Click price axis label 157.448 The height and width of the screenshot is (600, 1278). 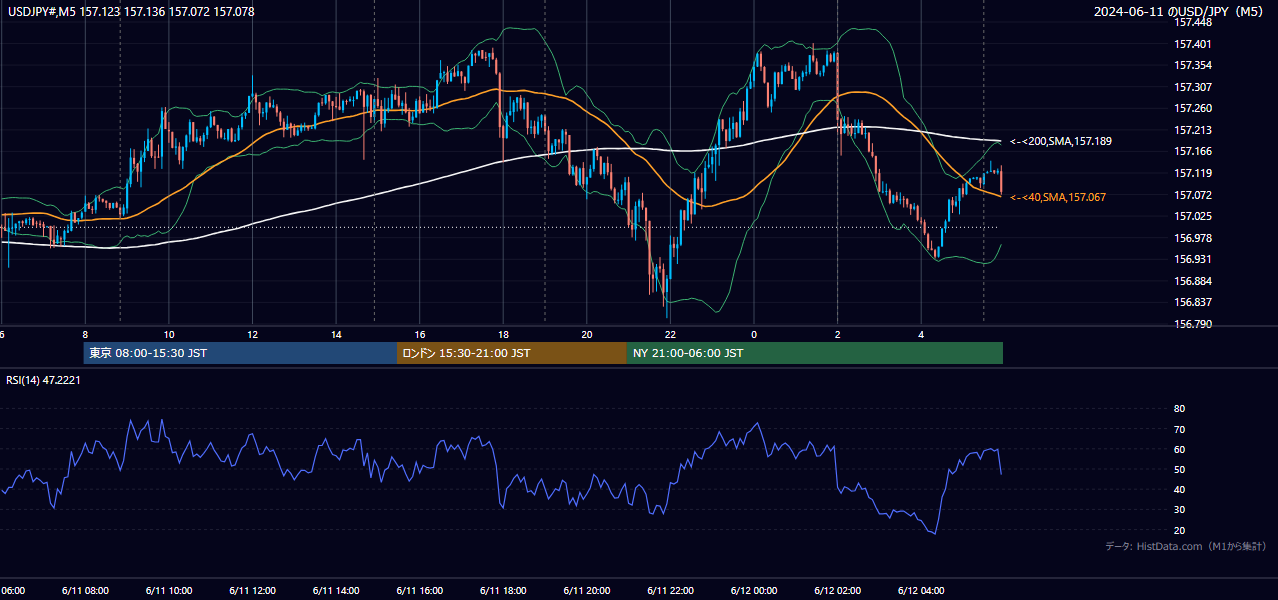[1194, 22]
